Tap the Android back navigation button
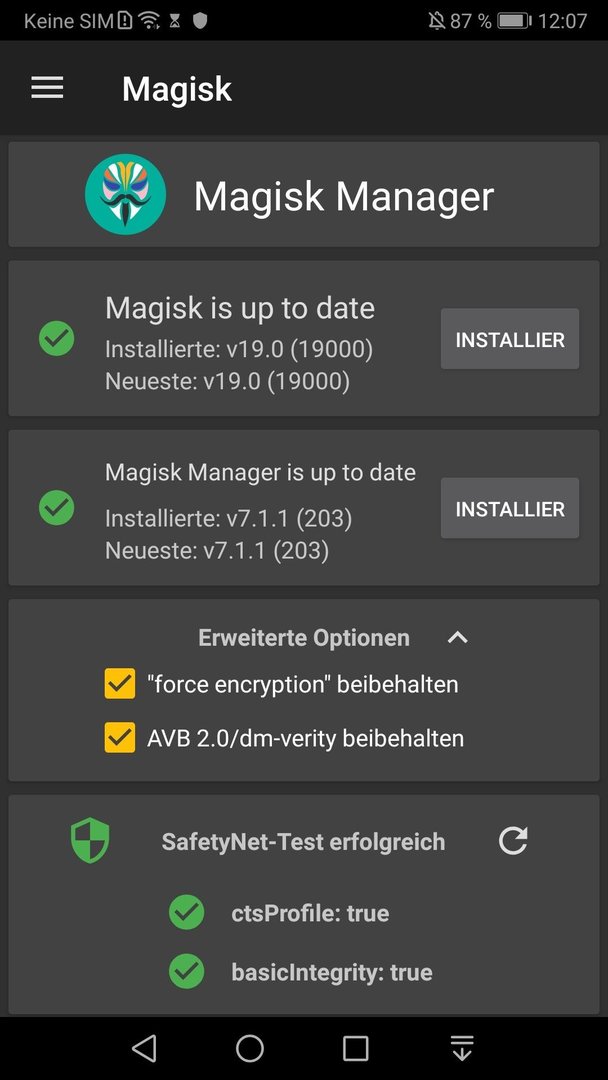This screenshot has width=608, height=1080. [x=144, y=1048]
